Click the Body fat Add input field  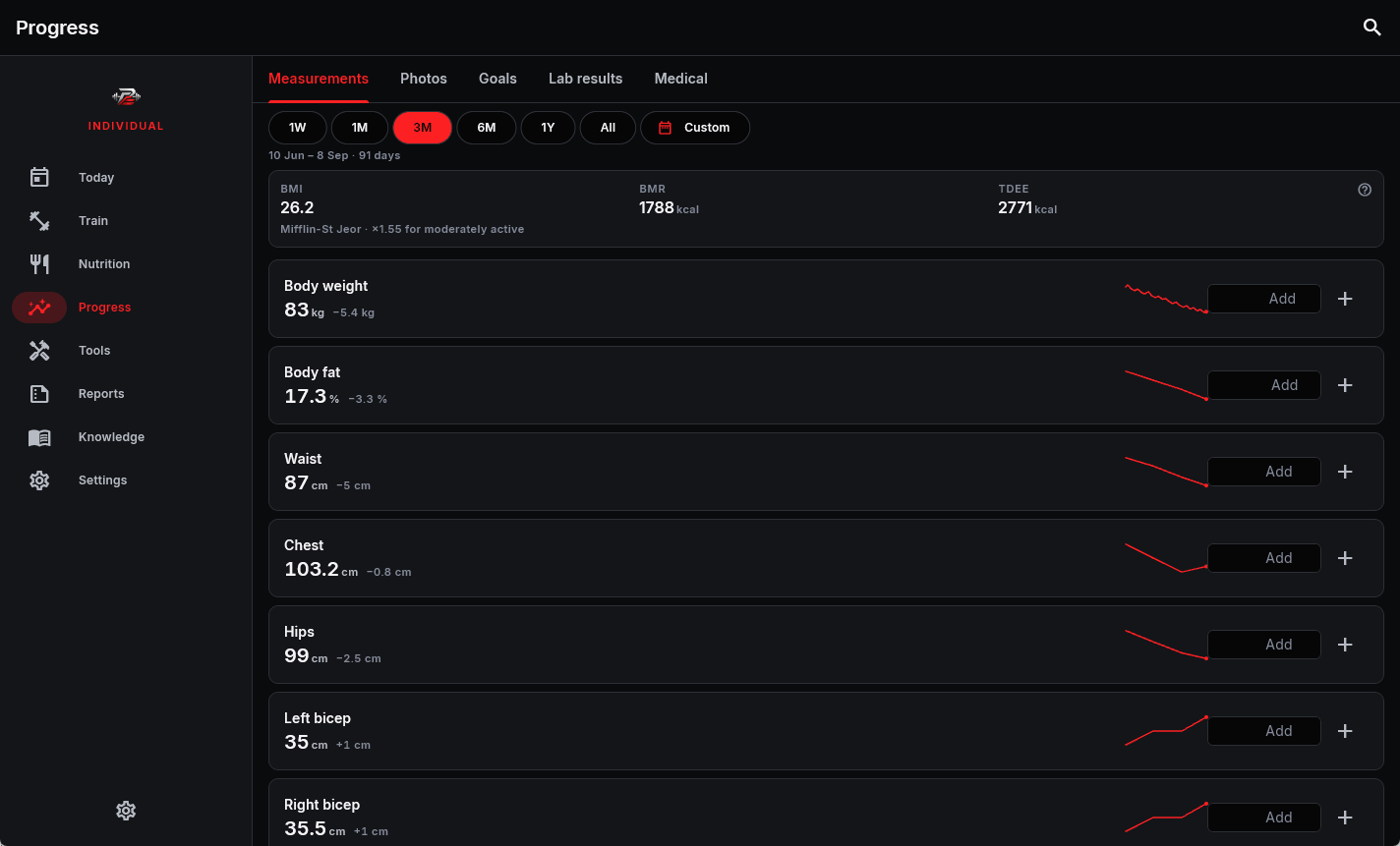pyautogui.click(x=1263, y=385)
